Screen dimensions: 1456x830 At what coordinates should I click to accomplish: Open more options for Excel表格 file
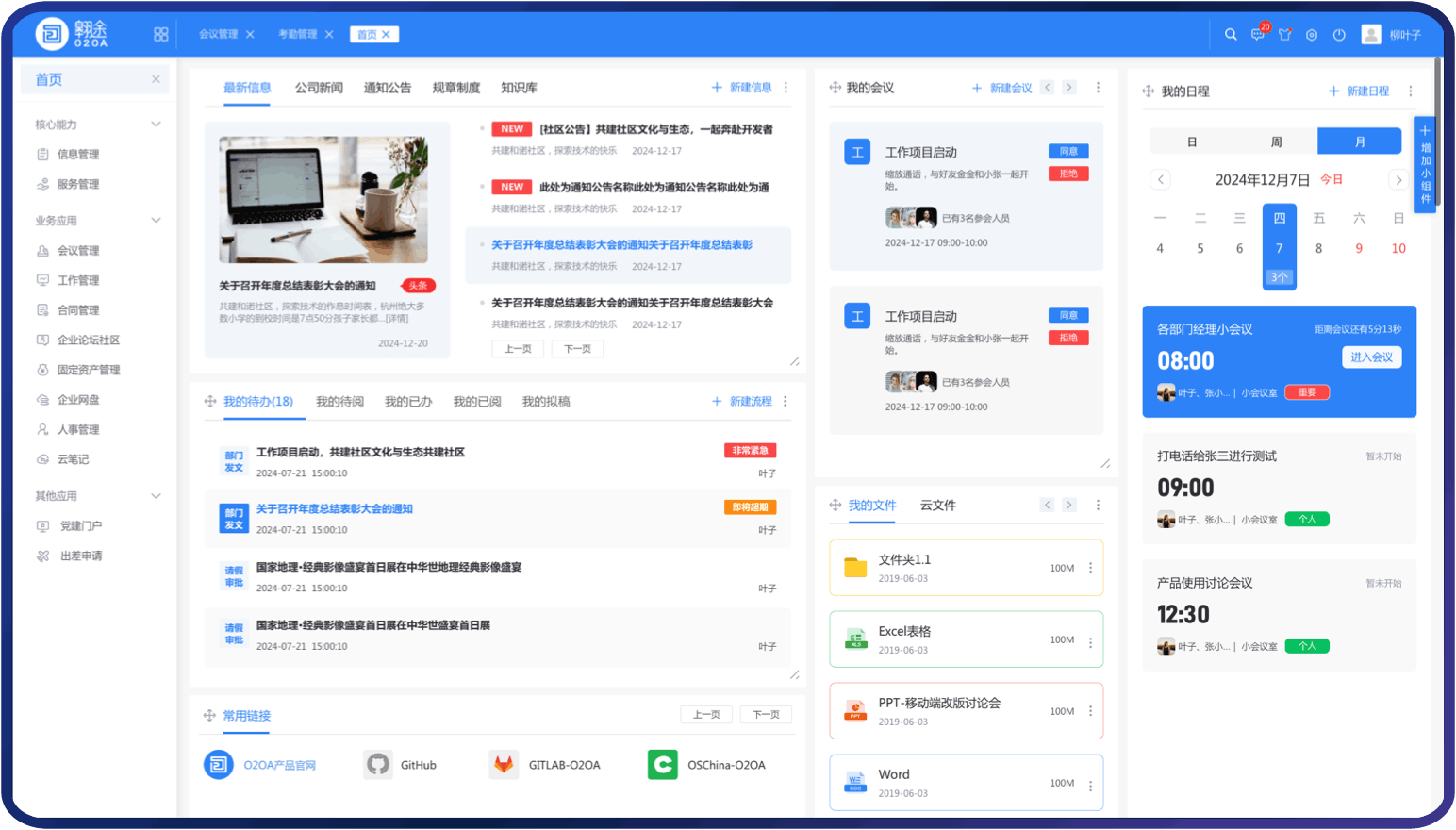pos(1091,640)
